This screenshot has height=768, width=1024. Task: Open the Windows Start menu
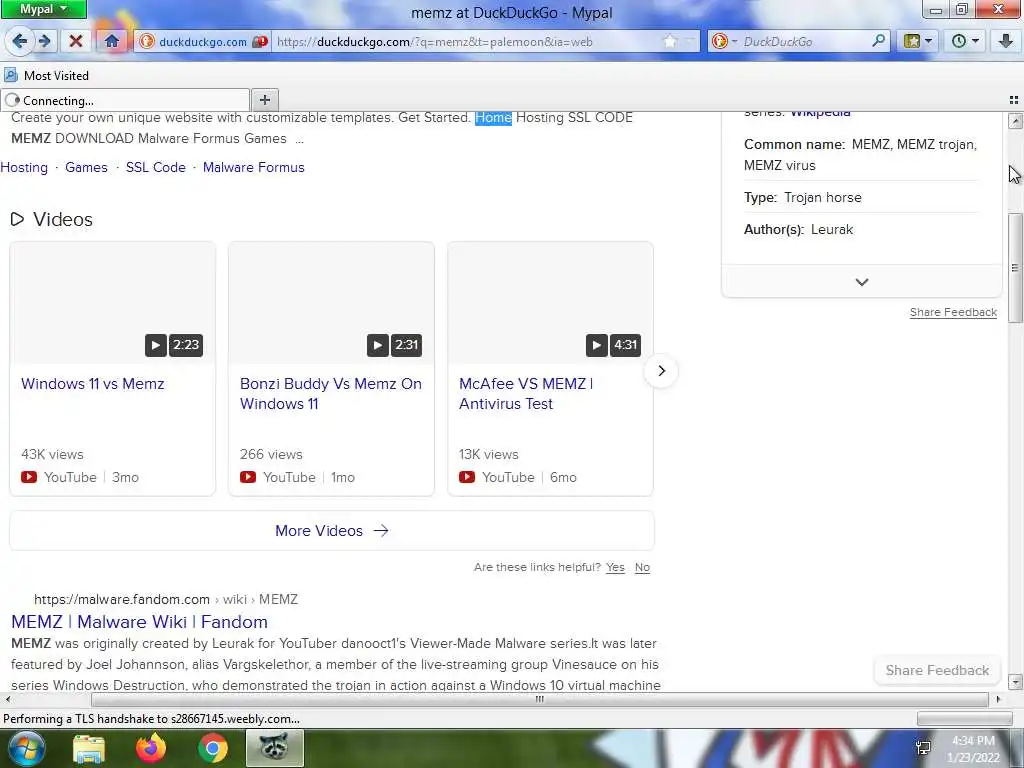pos(26,748)
